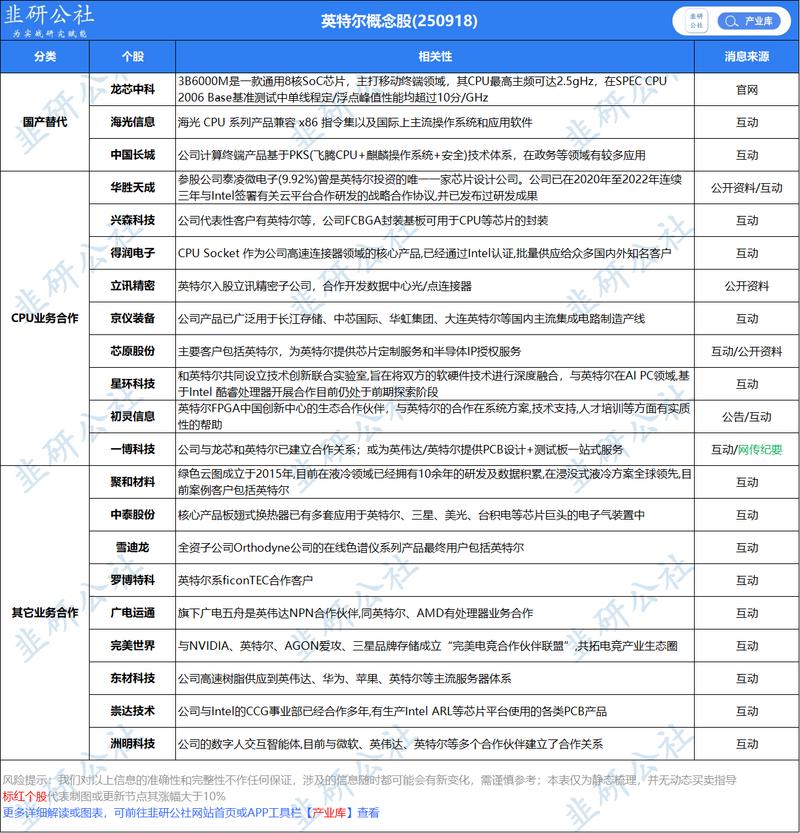Click the 完美世界 stock cell
Viewport: 800px width, 833px height.
coord(132,645)
